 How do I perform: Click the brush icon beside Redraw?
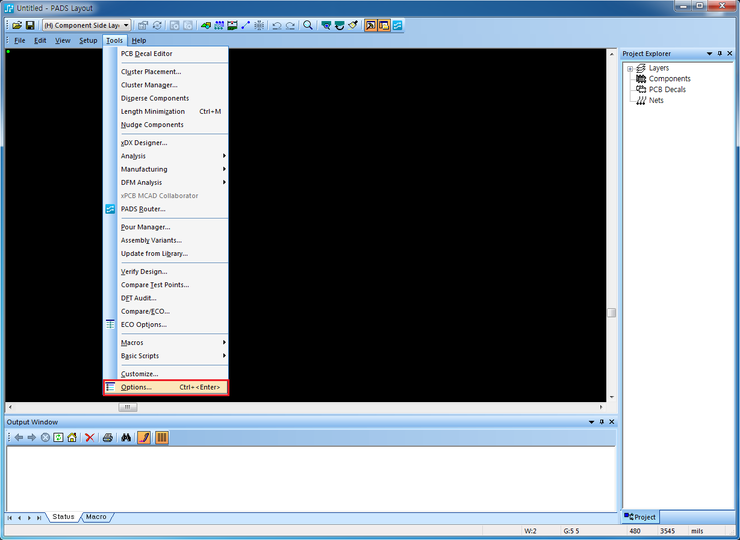[353, 25]
